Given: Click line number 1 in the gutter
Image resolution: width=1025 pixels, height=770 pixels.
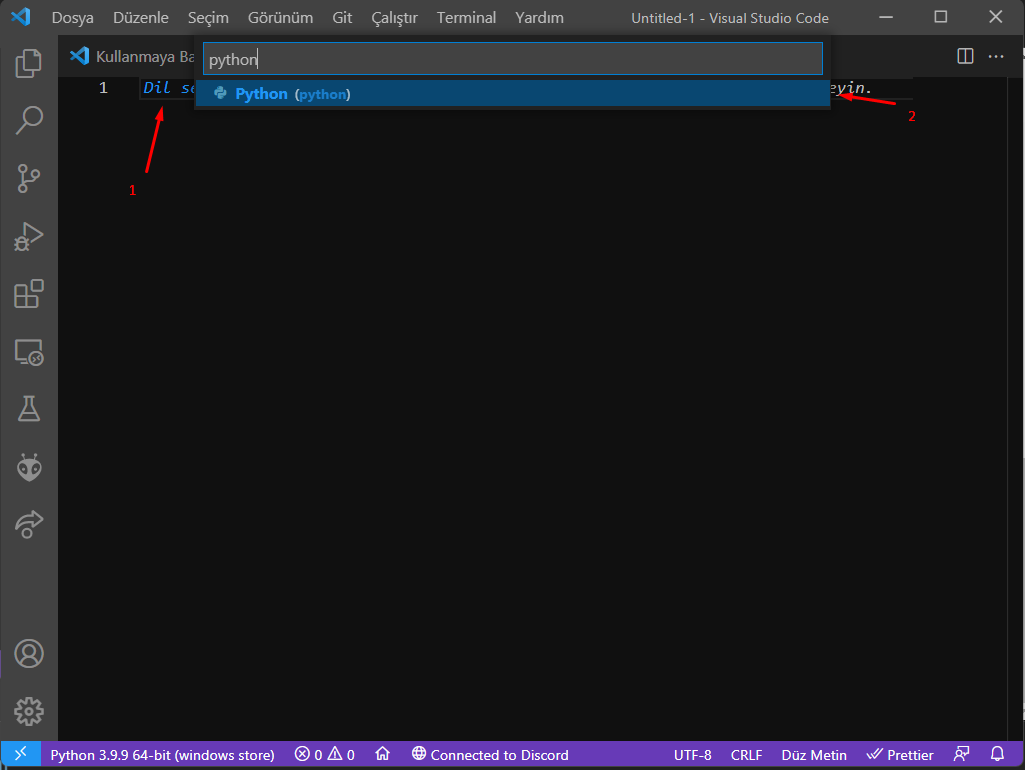Looking at the screenshot, I should click(x=103, y=88).
